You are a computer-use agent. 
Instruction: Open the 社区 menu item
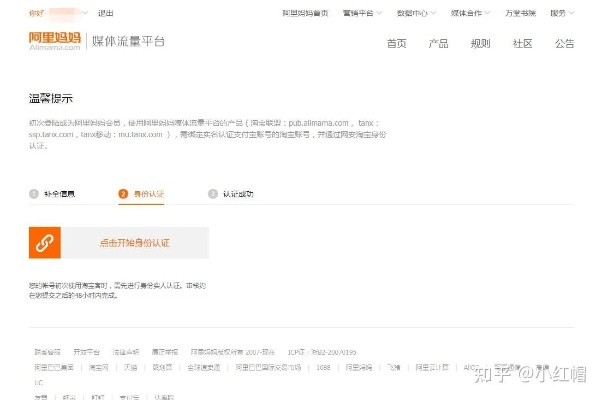pos(522,44)
